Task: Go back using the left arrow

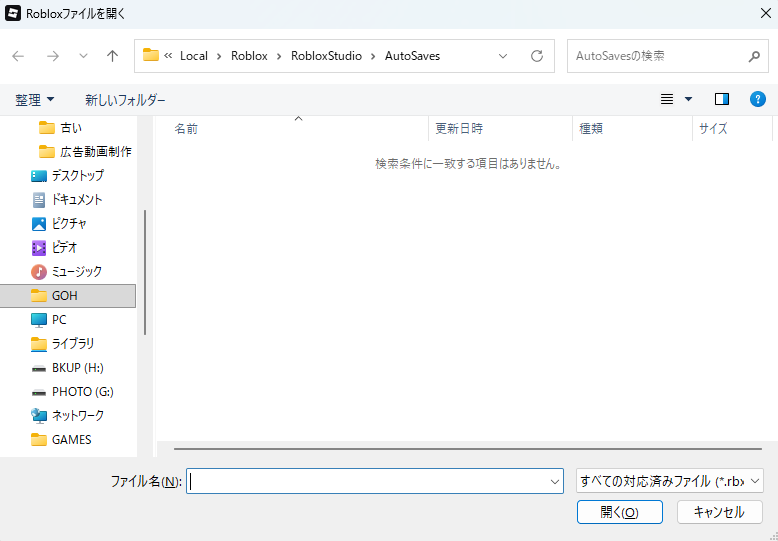Action: [18, 56]
